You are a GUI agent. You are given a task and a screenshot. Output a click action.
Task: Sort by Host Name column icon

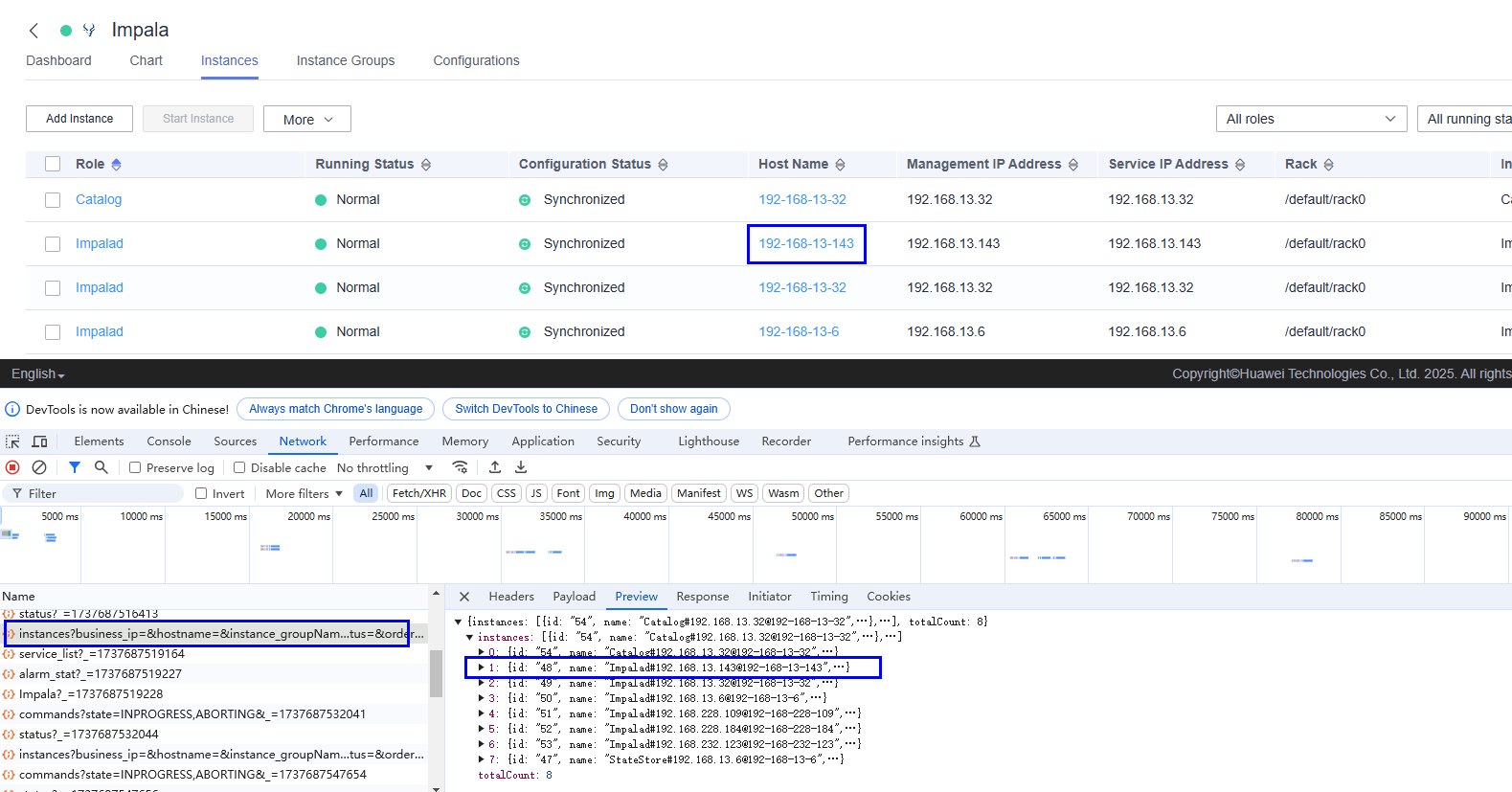(840, 165)
